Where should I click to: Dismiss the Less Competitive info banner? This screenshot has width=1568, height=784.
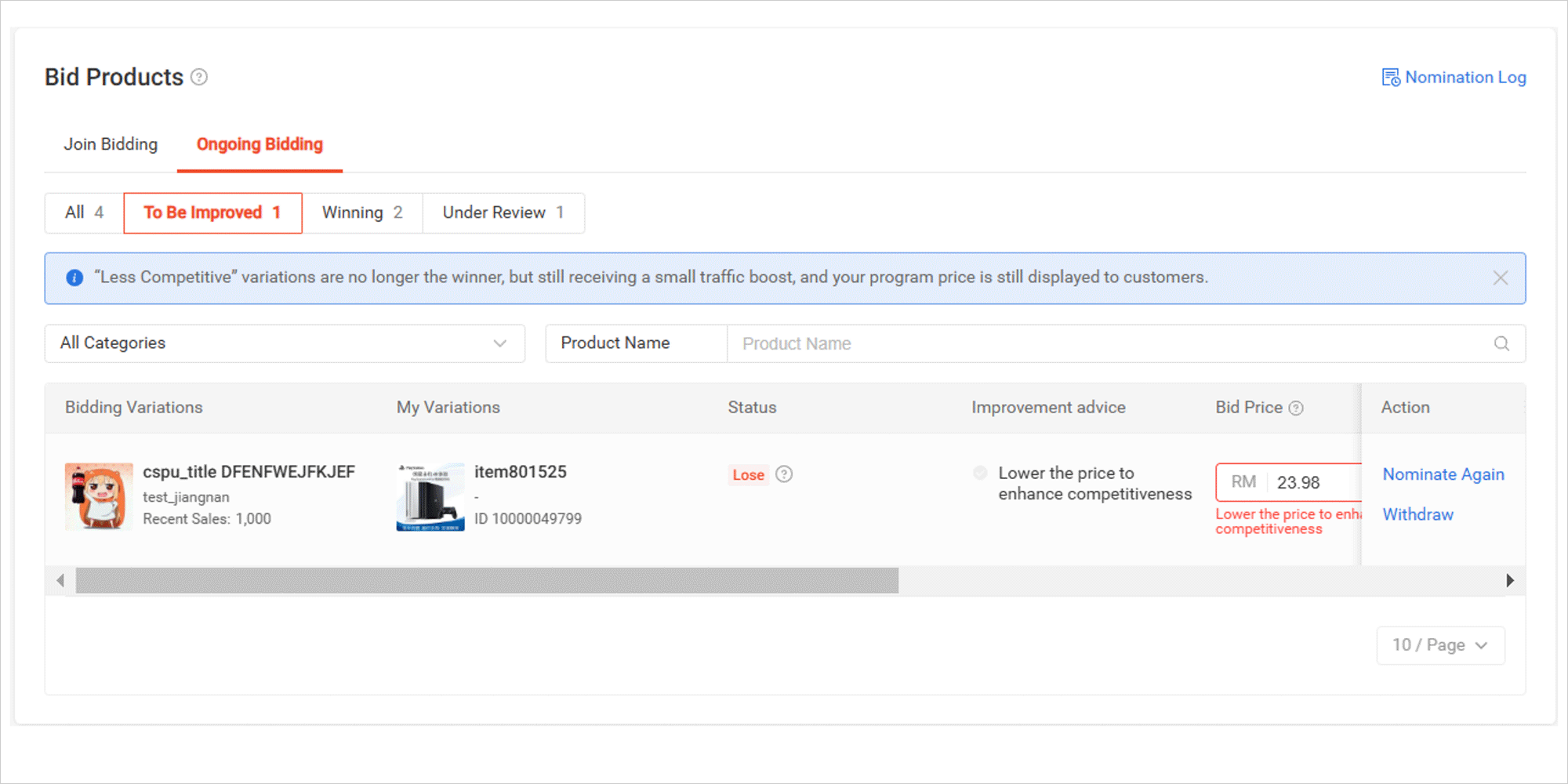pos(1500,278)
